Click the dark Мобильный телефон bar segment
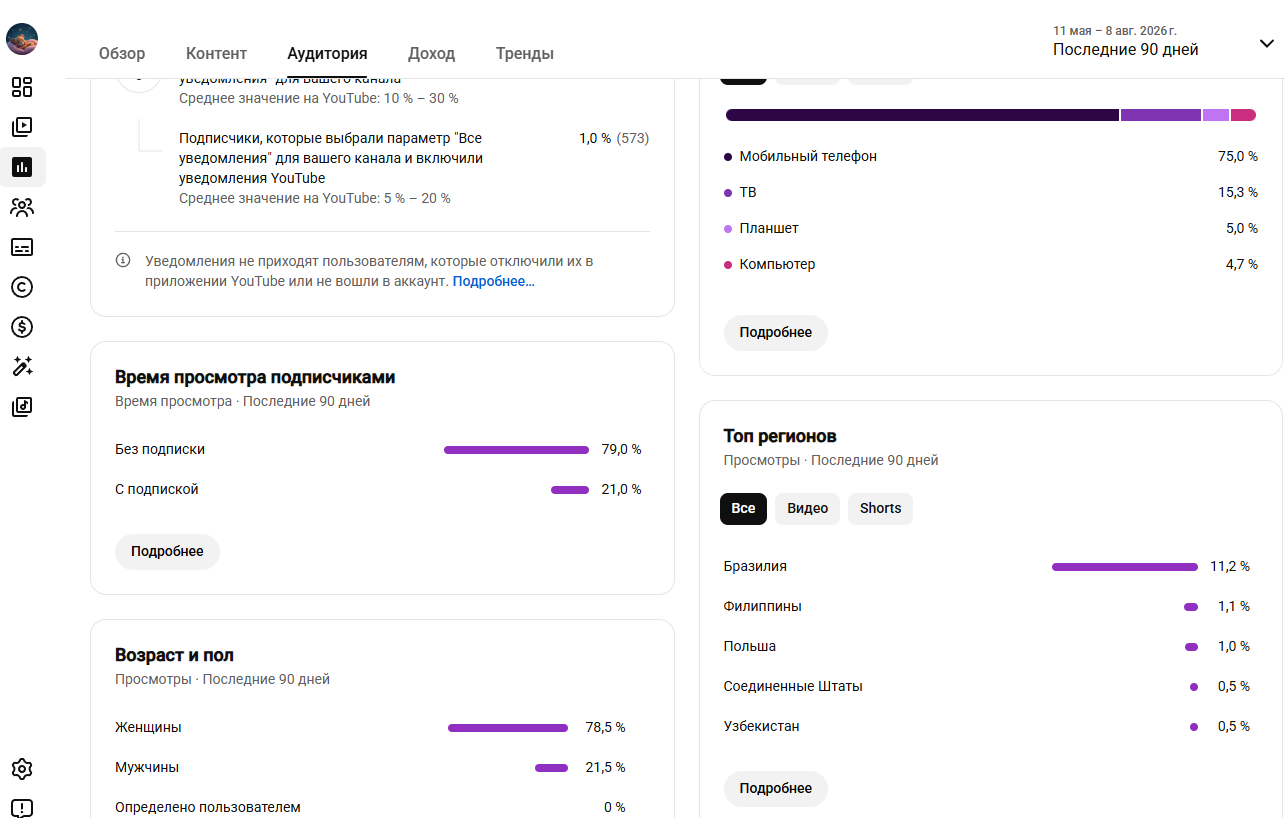1285x818 pixels. [x=922, y=115]
